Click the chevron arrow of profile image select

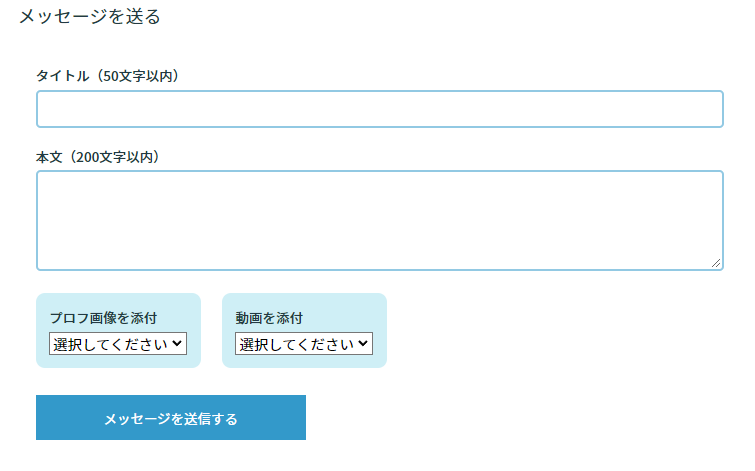[178, 344]
